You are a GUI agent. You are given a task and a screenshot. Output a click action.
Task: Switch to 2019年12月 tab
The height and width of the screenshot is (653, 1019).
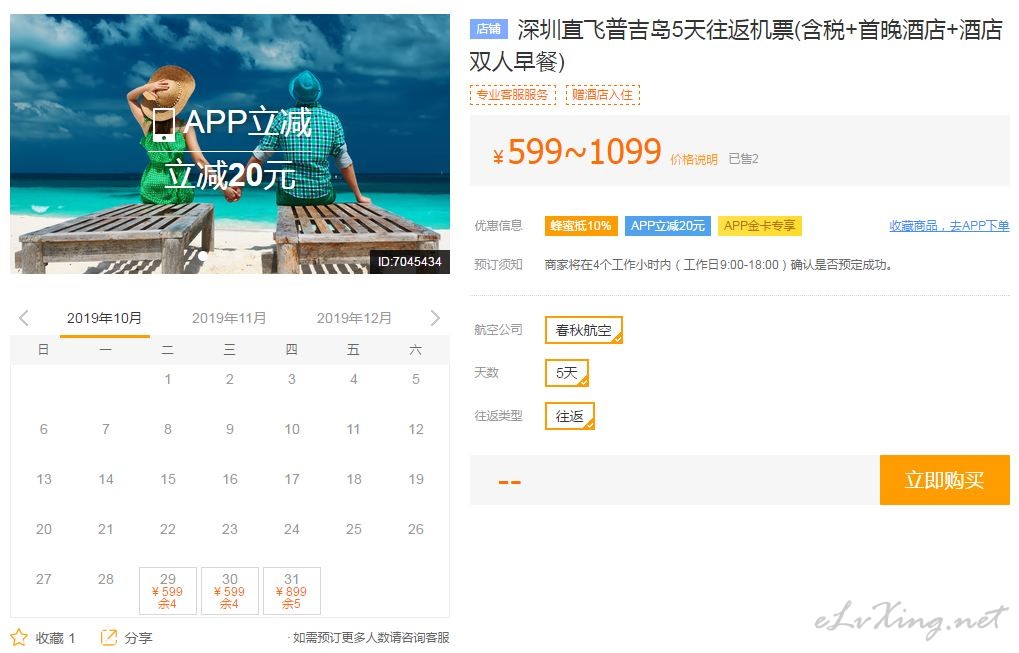click(x=354, y=318)
